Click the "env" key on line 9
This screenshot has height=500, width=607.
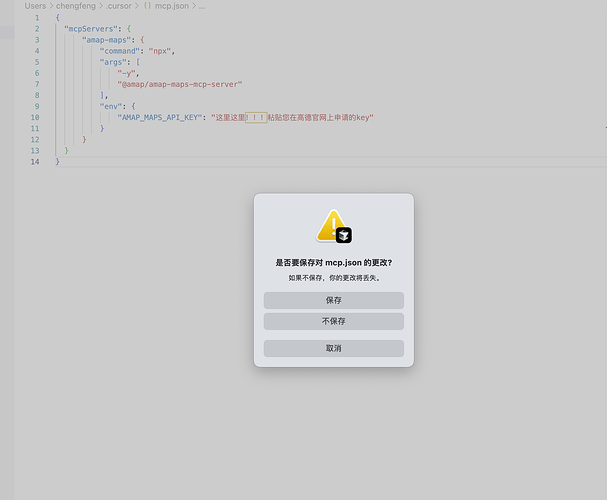coord(110,106)
